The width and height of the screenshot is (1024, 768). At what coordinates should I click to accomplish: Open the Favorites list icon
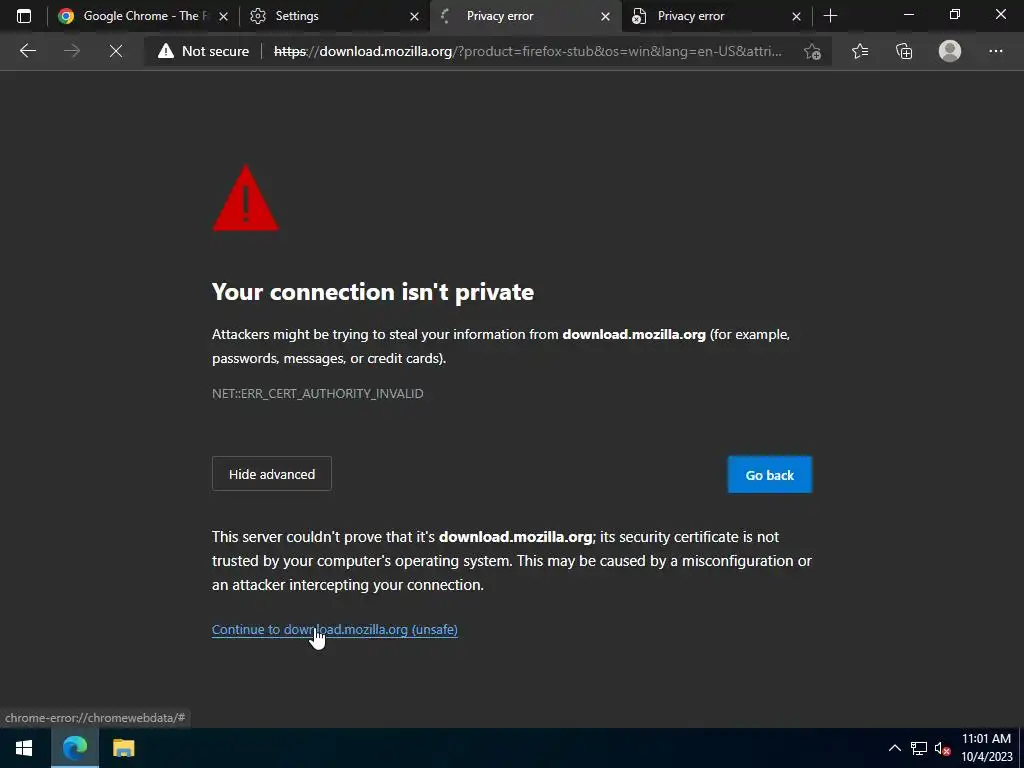pos(860,51)
